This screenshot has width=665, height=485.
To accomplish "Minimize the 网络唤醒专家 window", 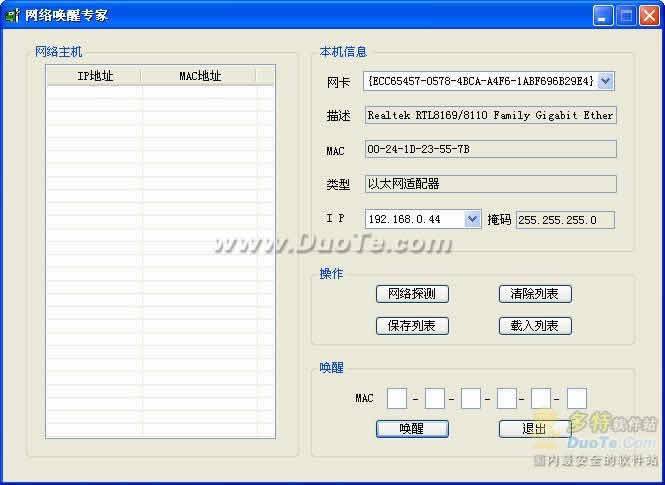I will click(x=603, y=15).
